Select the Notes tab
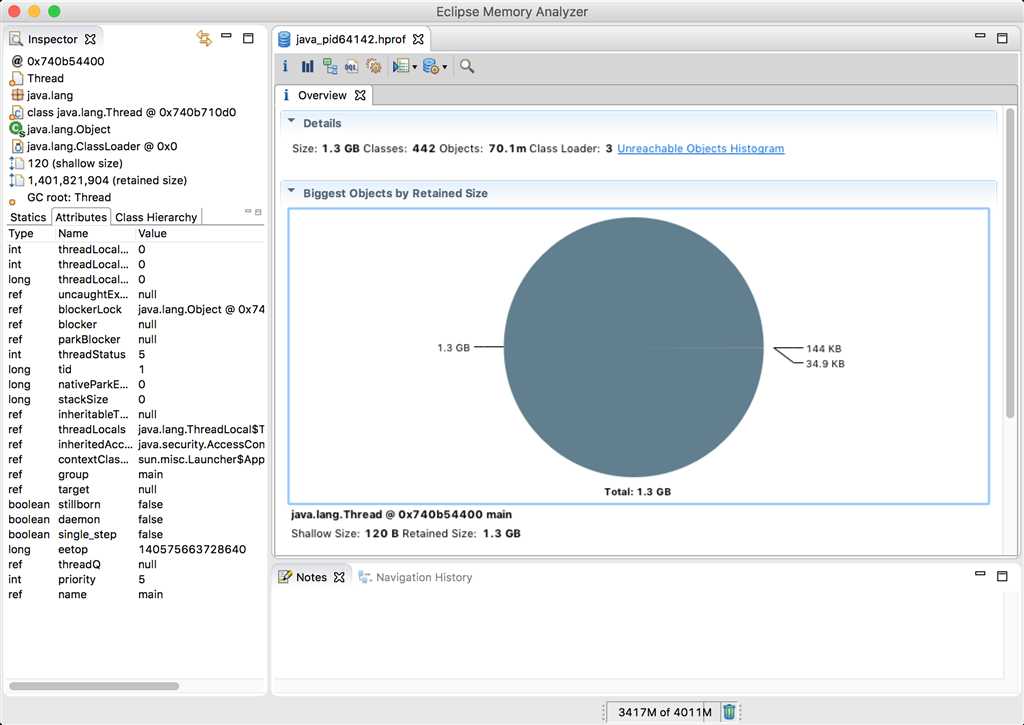Screen dimensions: 1024x725 [x=311, y=577]
